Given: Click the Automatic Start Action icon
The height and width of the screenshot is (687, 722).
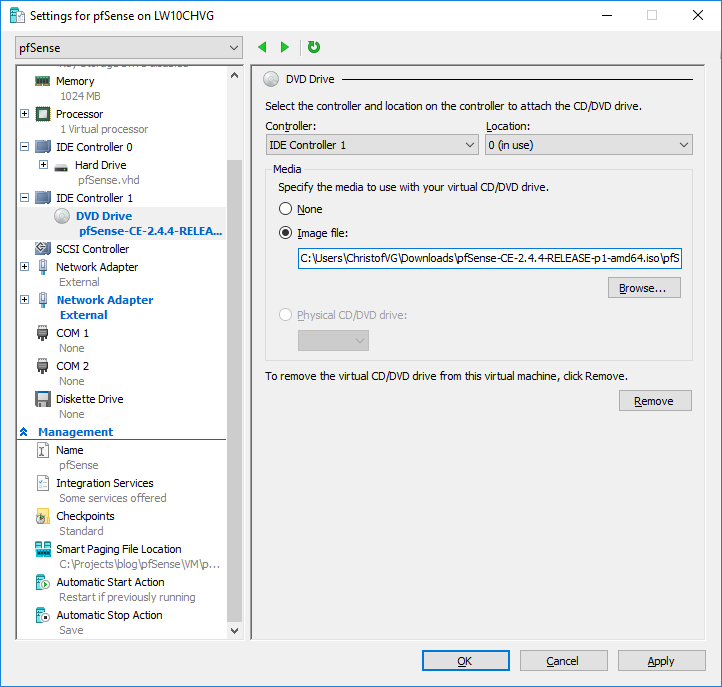Looking at the screenshot, I should 42,582.
